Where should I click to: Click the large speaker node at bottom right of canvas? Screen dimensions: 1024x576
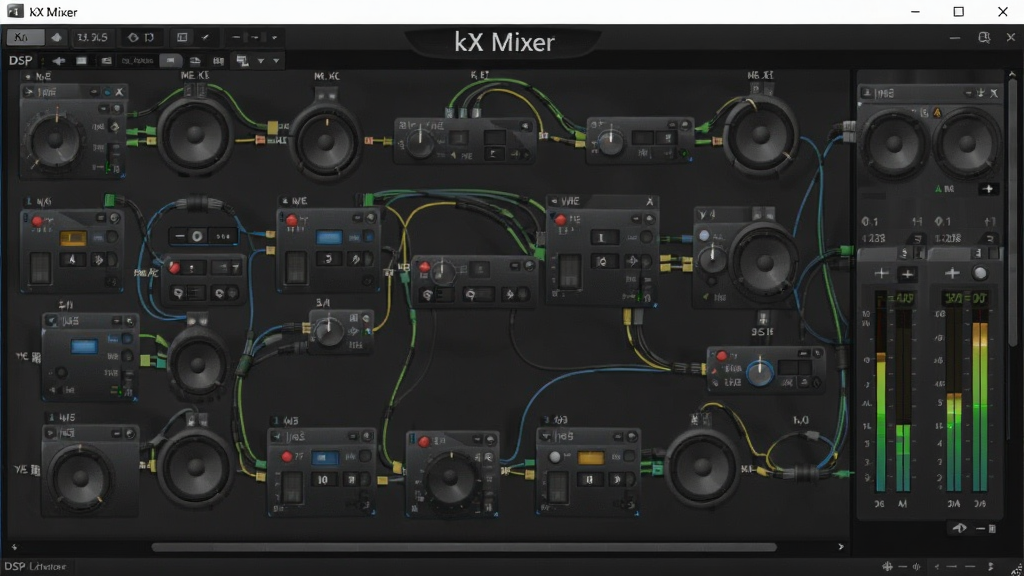[x=702, y=466]
